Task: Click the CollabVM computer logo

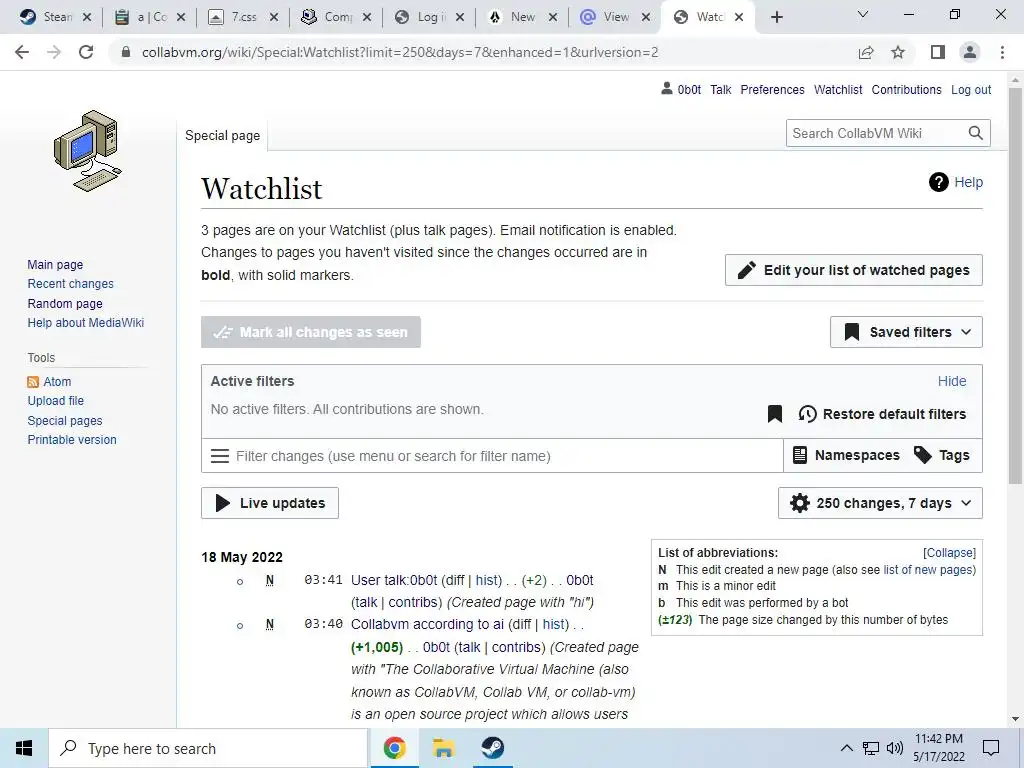Action: pyautogui.click(x=88, y=151)
